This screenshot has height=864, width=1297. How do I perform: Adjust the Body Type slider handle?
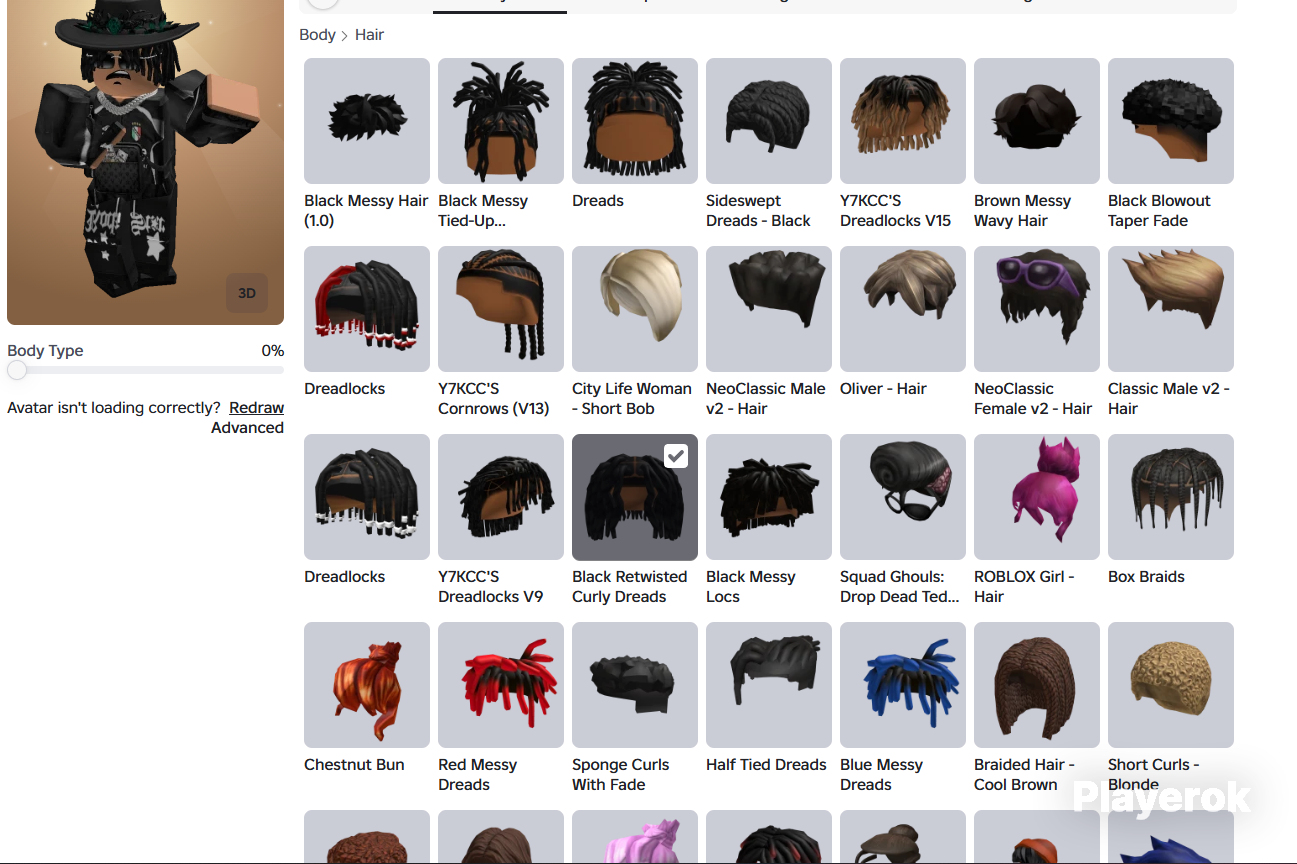pos(17,370)
